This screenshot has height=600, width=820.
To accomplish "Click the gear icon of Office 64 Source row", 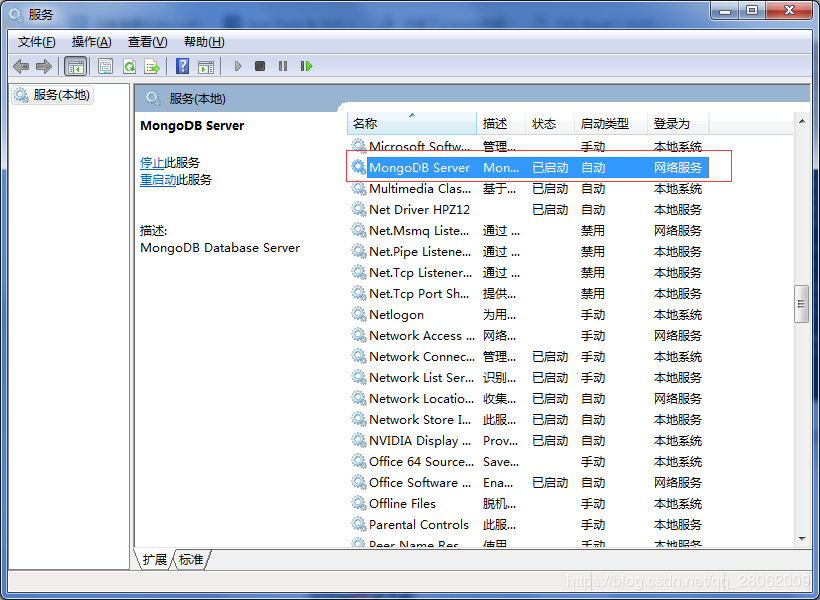I will coord(358,461).
